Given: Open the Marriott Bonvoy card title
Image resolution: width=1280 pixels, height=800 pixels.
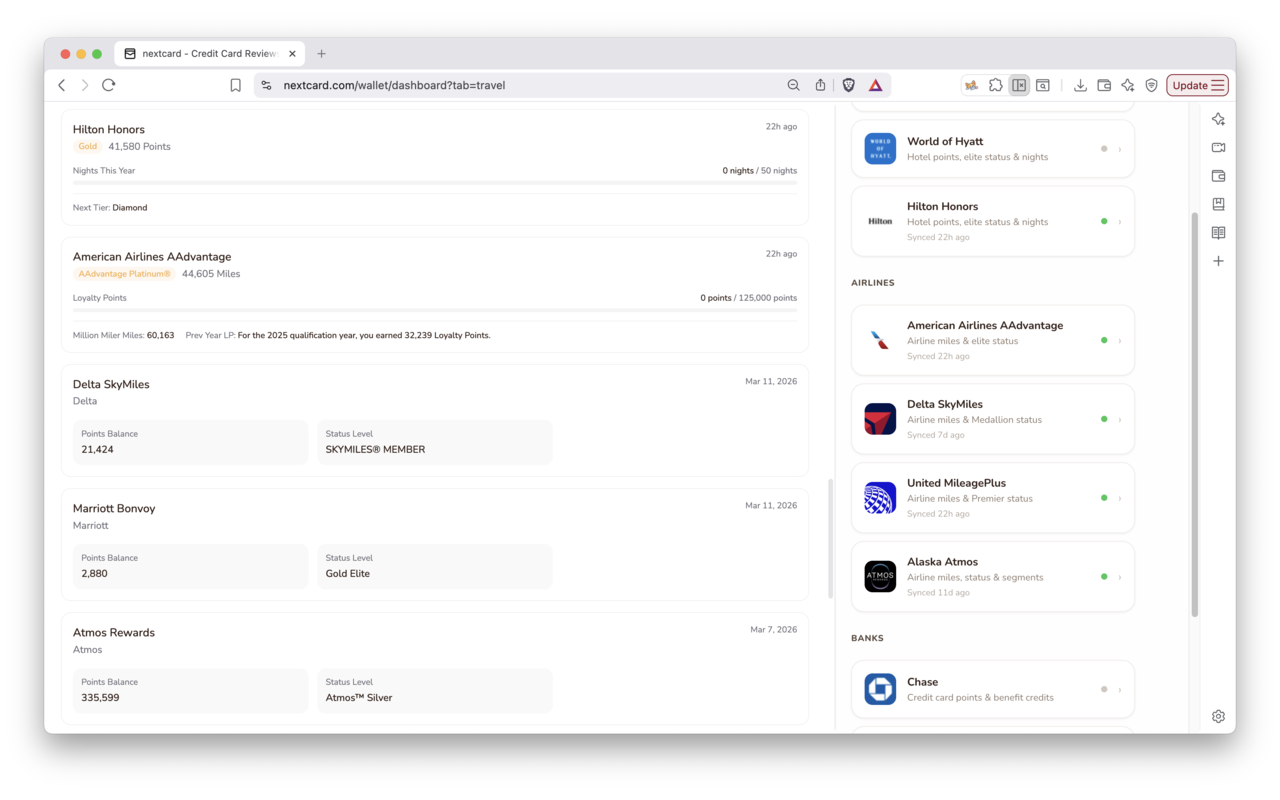Looking at the screenshot, I should tap(114, 508).
